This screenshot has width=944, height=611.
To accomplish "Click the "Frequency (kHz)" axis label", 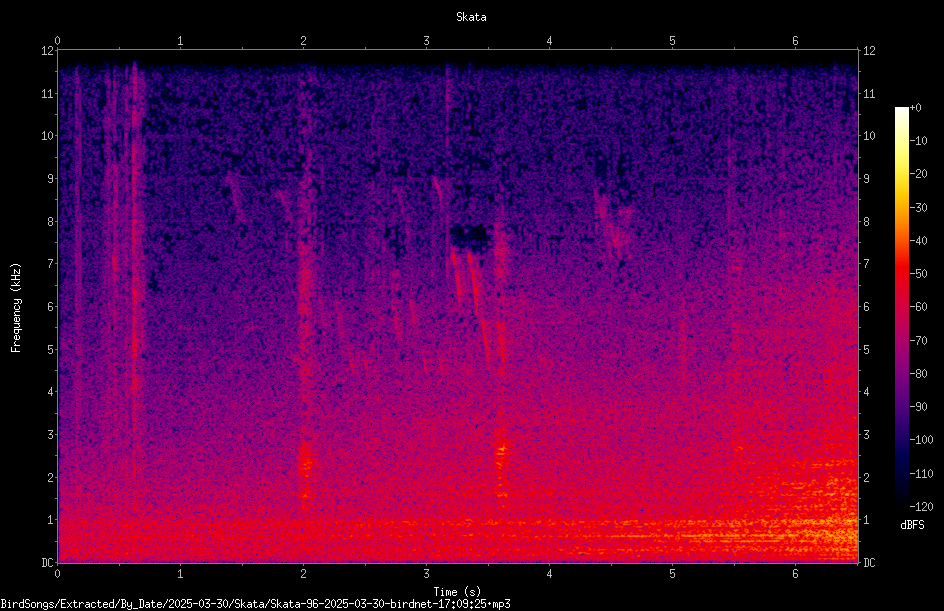I will [16, 308].
